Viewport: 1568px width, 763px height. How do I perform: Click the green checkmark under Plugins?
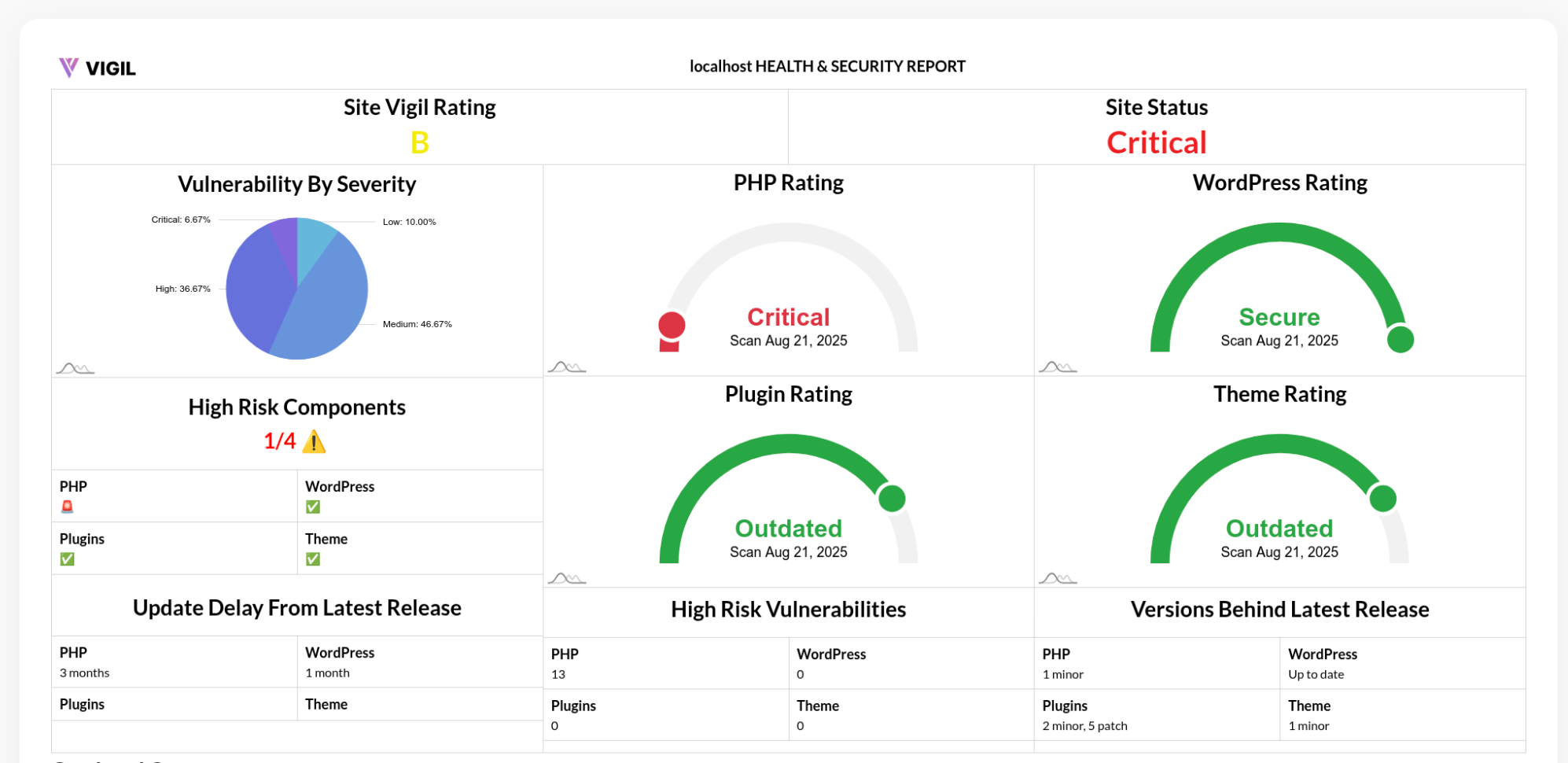pyautogui.click(x=68, y=559)
